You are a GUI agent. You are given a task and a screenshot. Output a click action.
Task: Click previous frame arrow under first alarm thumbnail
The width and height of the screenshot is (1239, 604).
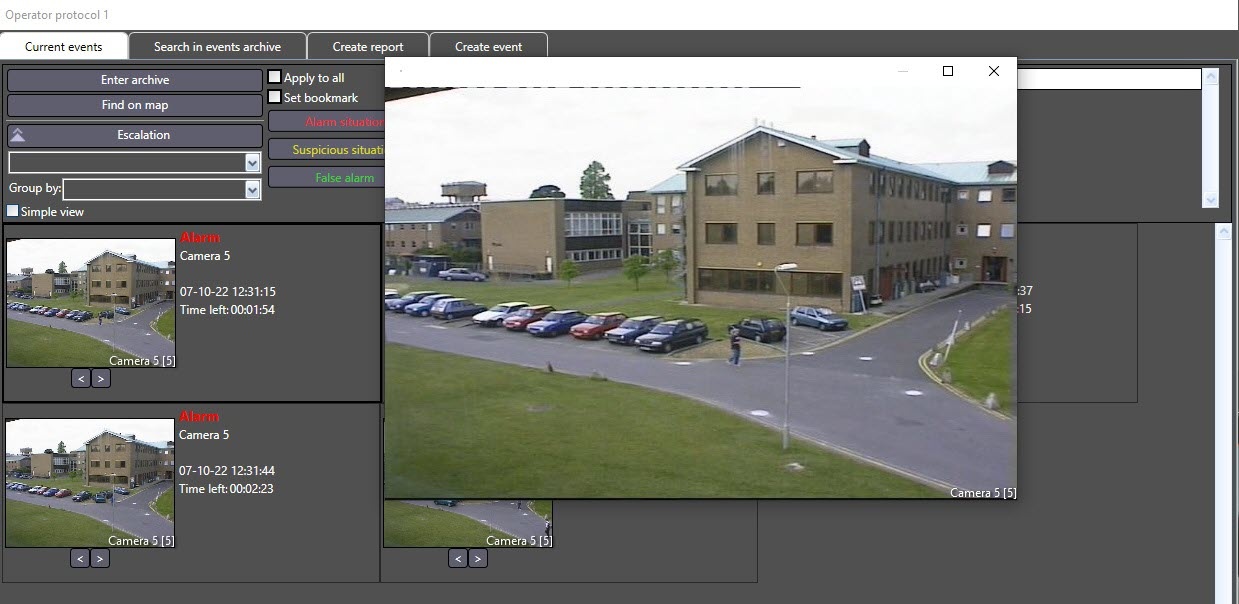(x=80, y=378)
